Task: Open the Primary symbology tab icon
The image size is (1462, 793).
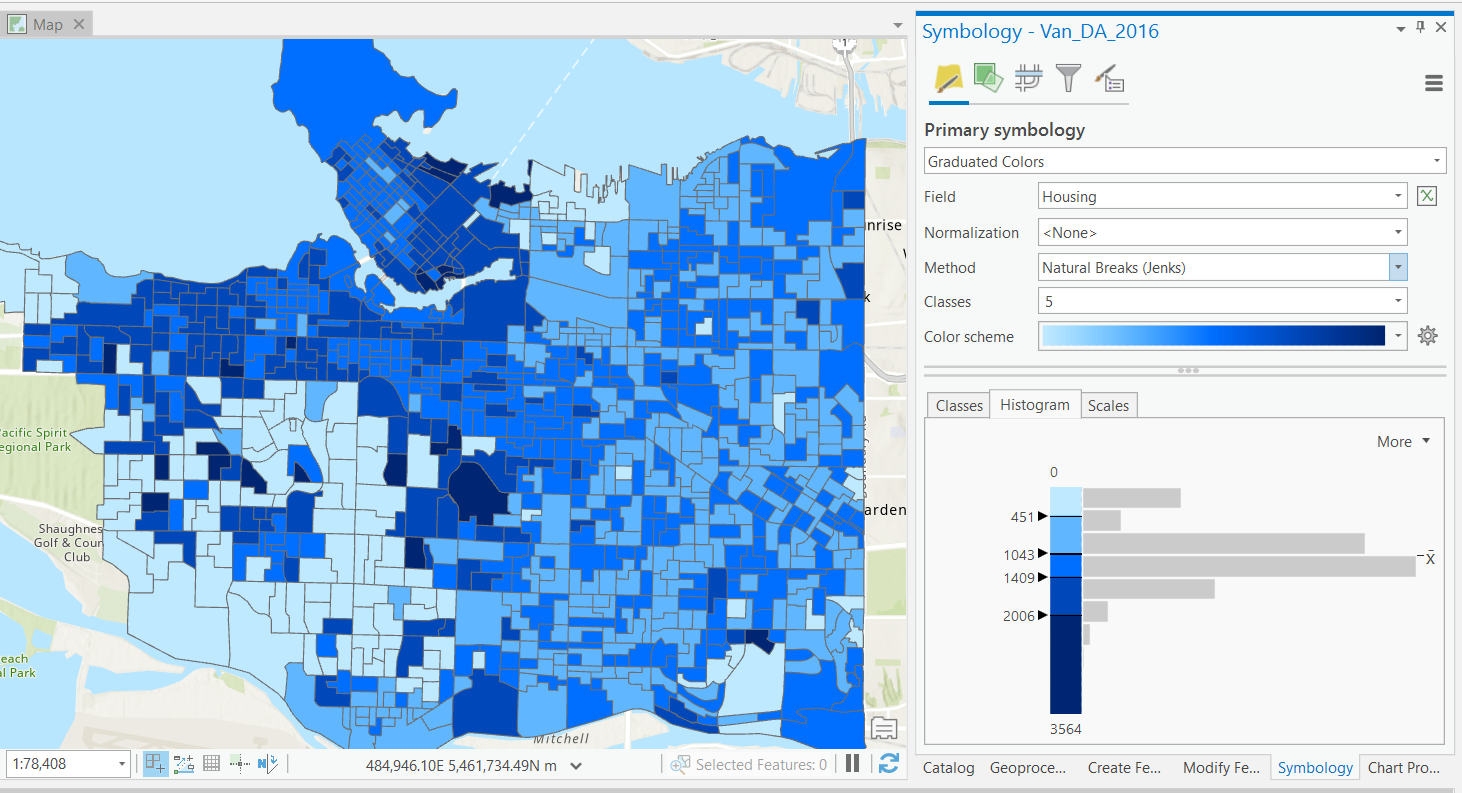Action: click(x=948, y=78)
